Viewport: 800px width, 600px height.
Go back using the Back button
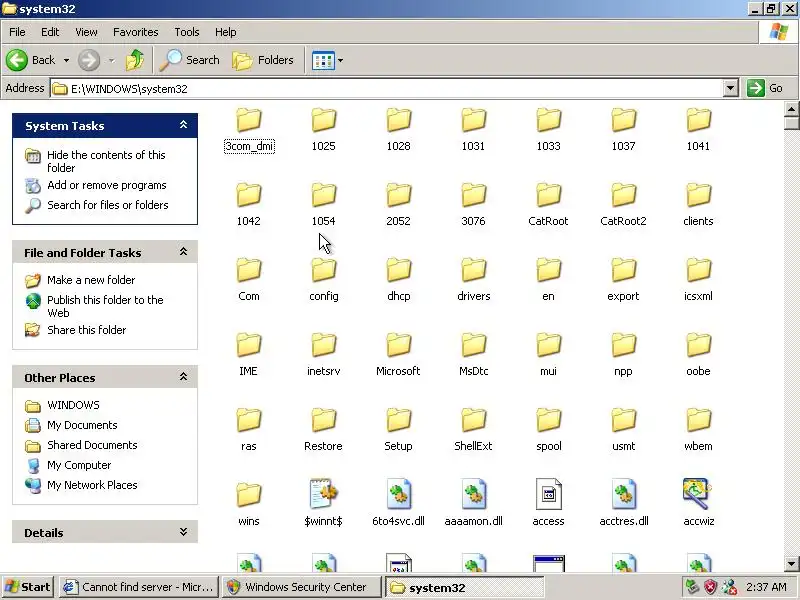coord(31,60)
